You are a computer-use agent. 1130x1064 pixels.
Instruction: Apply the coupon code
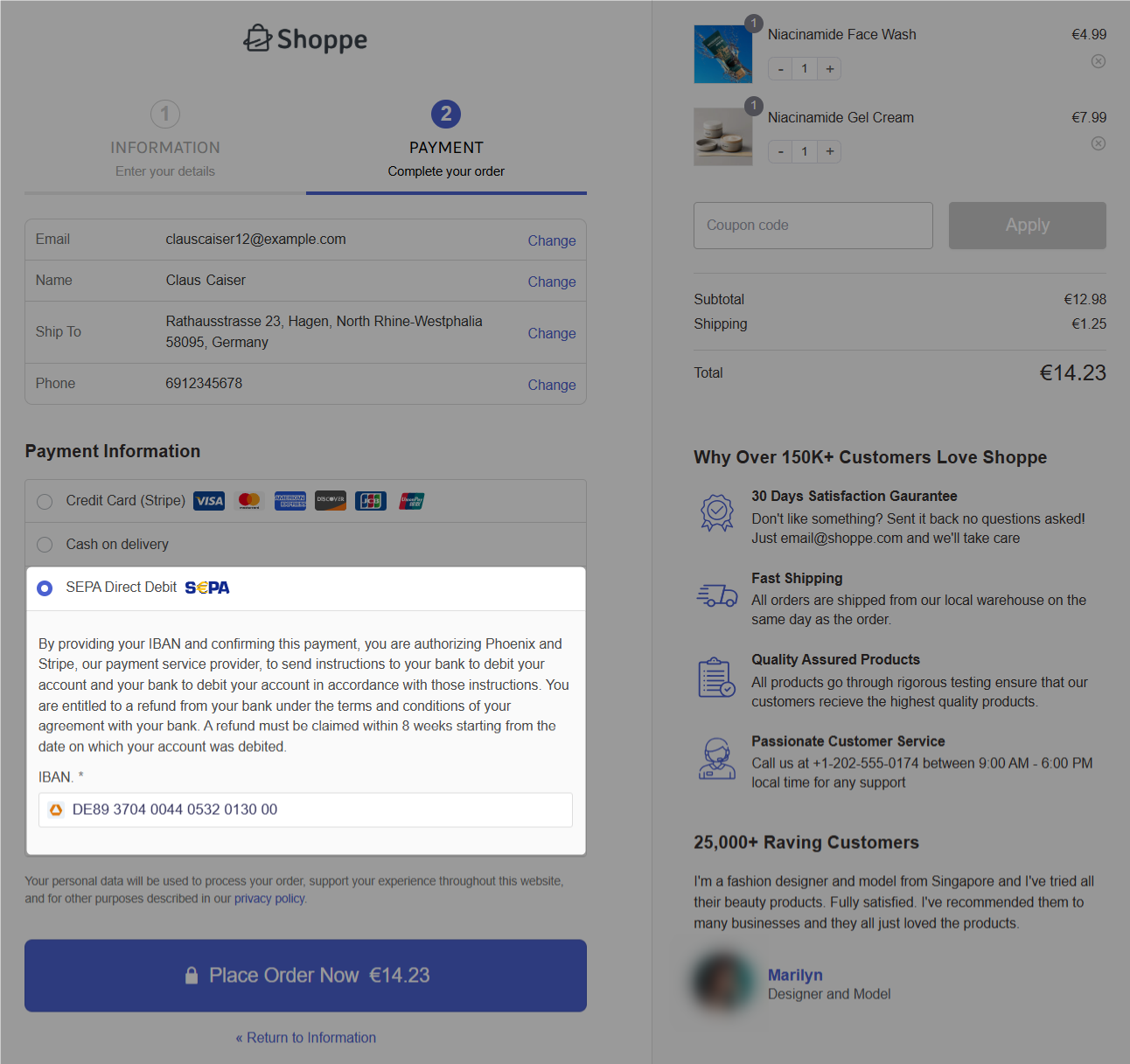1027,226
